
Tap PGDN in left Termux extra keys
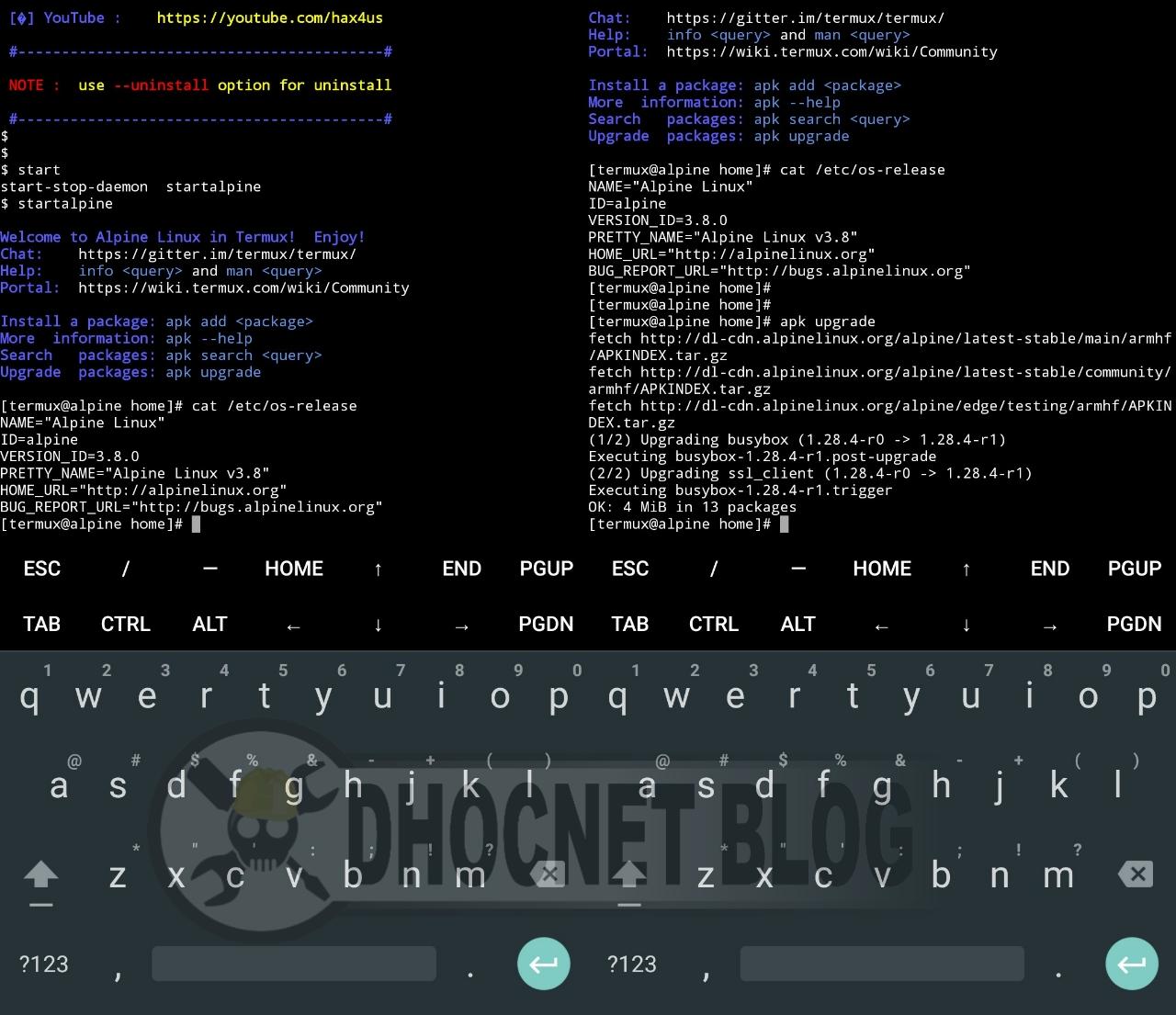[546, 625]
